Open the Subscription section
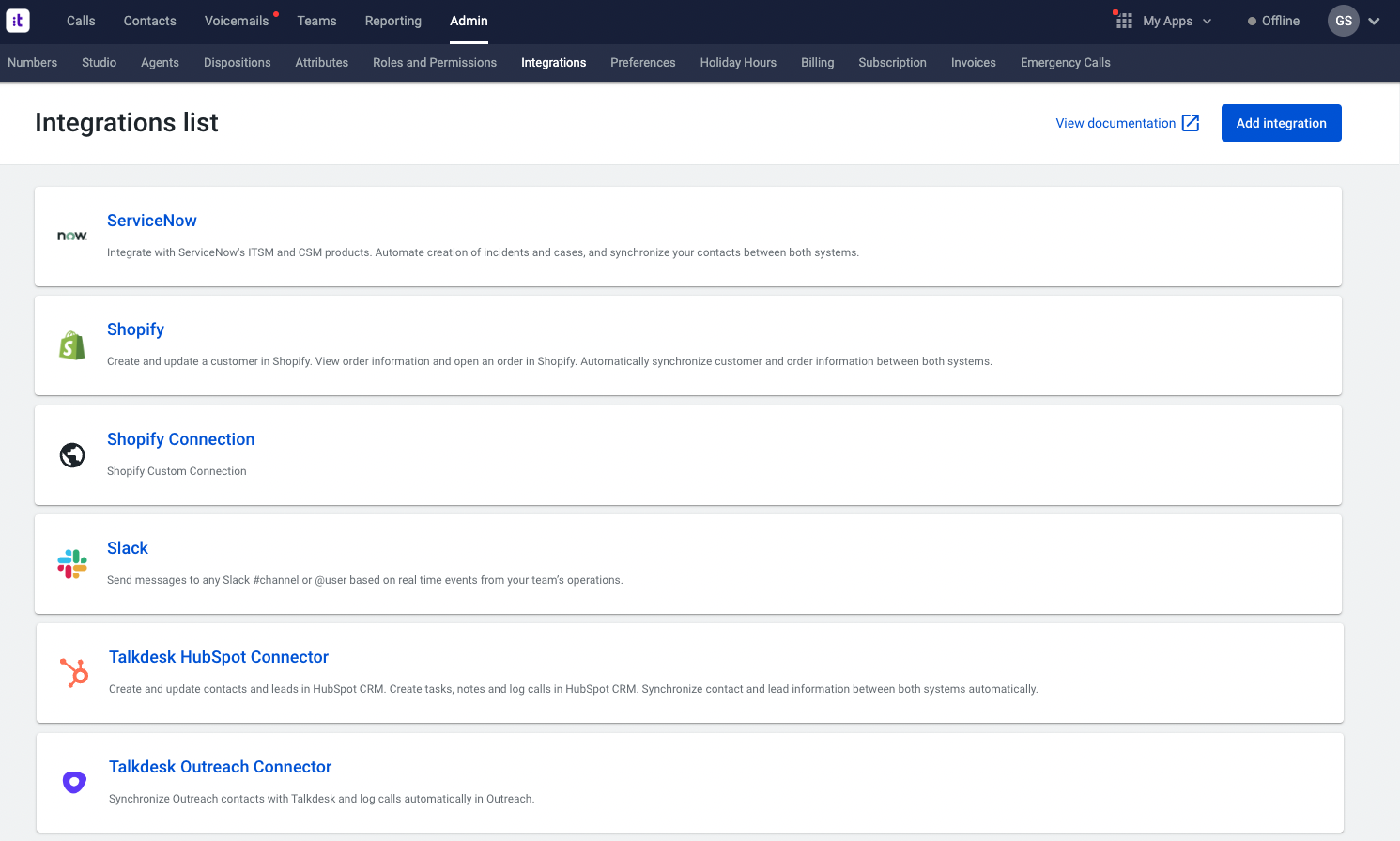 coord(893,63)
